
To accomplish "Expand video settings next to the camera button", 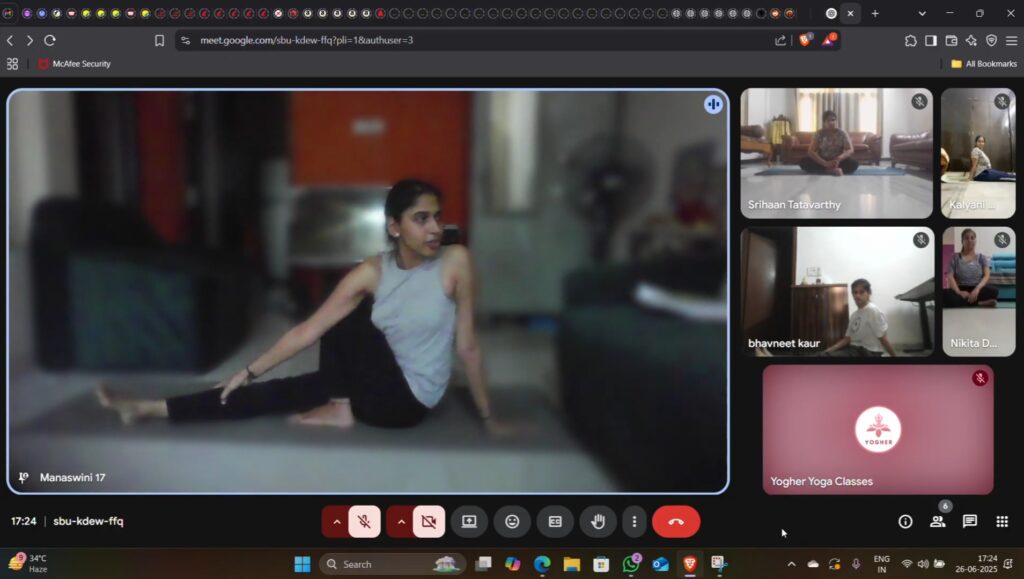I will pyautogui.click(x=401, y=521).
